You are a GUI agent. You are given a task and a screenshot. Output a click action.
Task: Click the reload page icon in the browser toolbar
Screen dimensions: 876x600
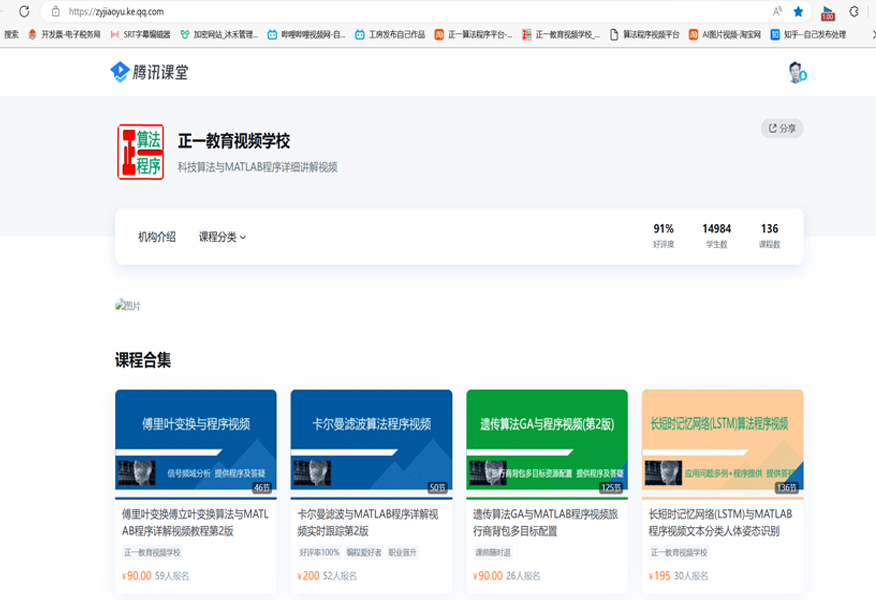point(24,12)
